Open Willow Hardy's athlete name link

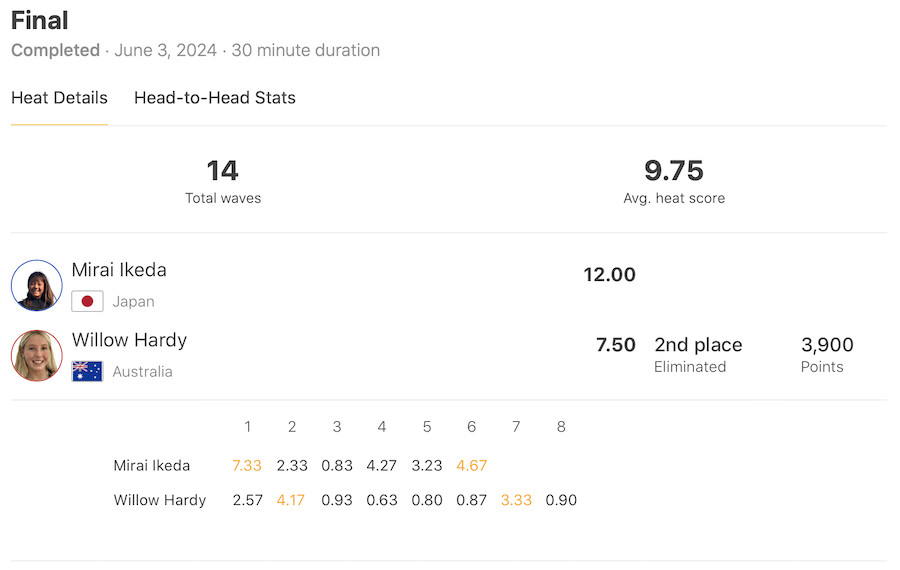coord(129,340)
